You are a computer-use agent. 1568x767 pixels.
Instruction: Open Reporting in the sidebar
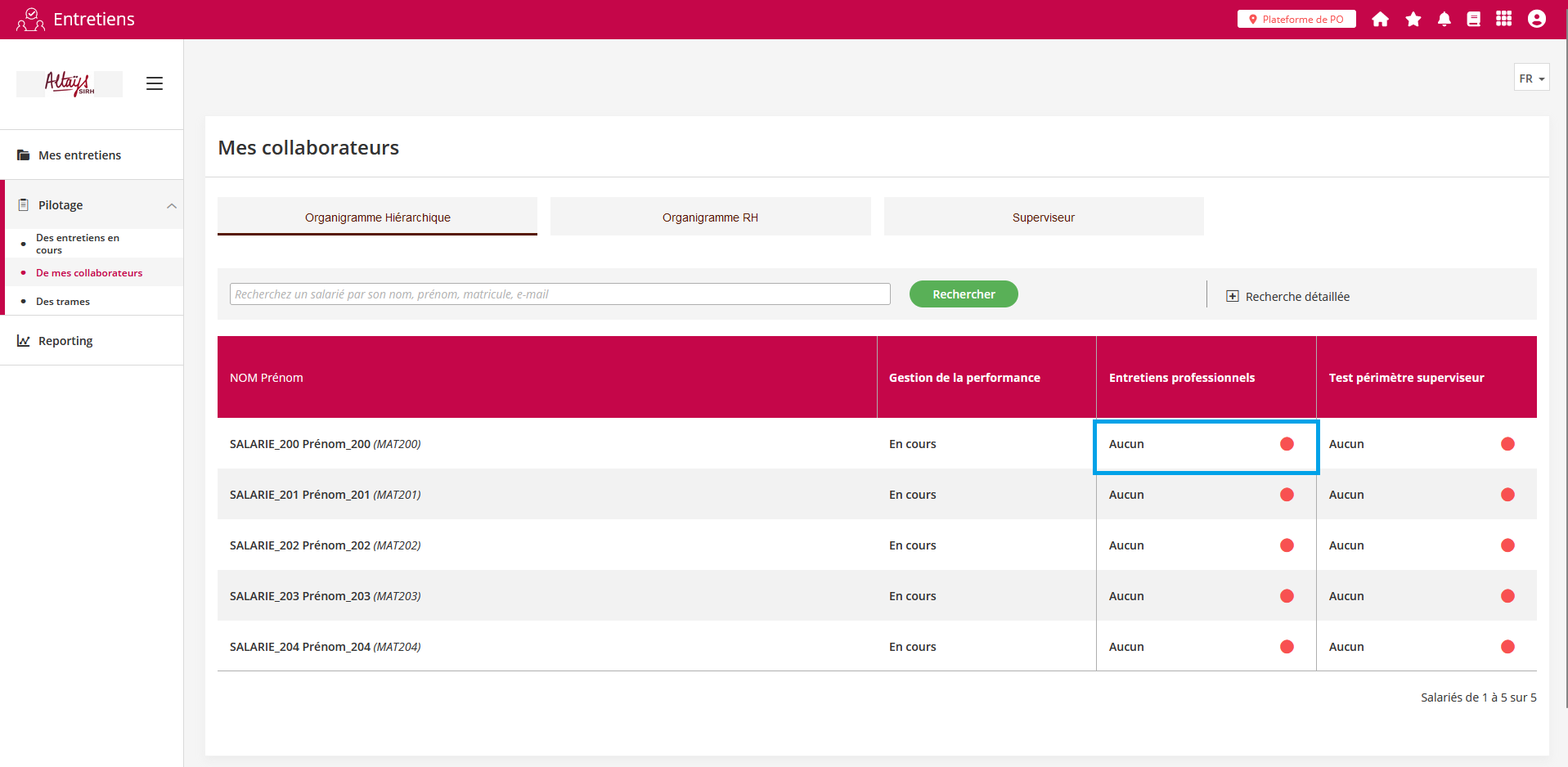(x=65, y=341)
